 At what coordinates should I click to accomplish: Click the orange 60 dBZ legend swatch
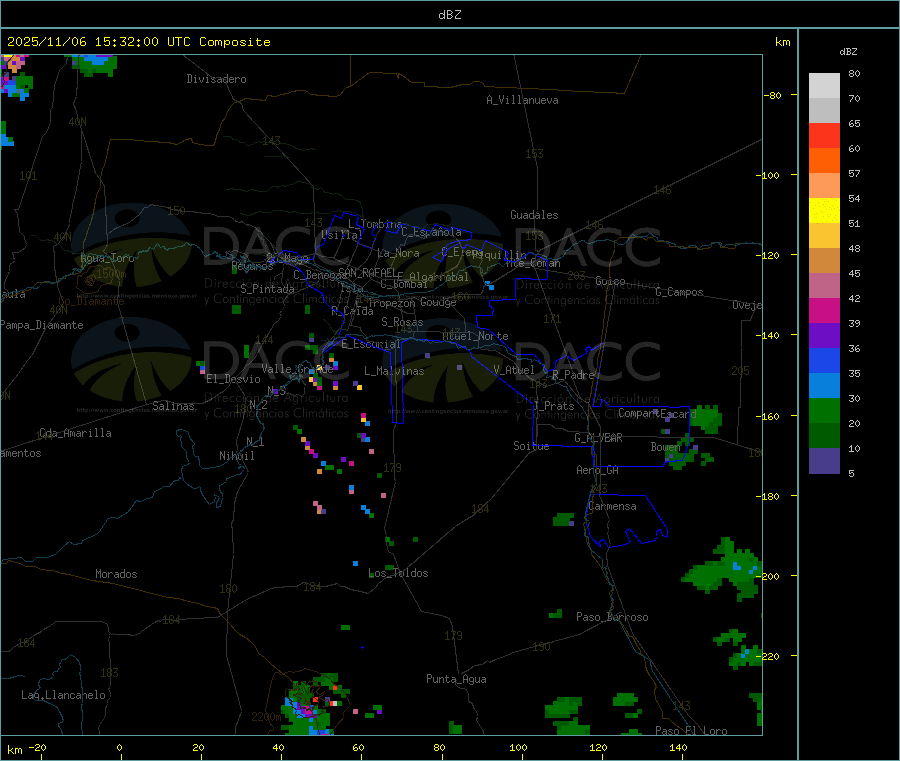824,161
